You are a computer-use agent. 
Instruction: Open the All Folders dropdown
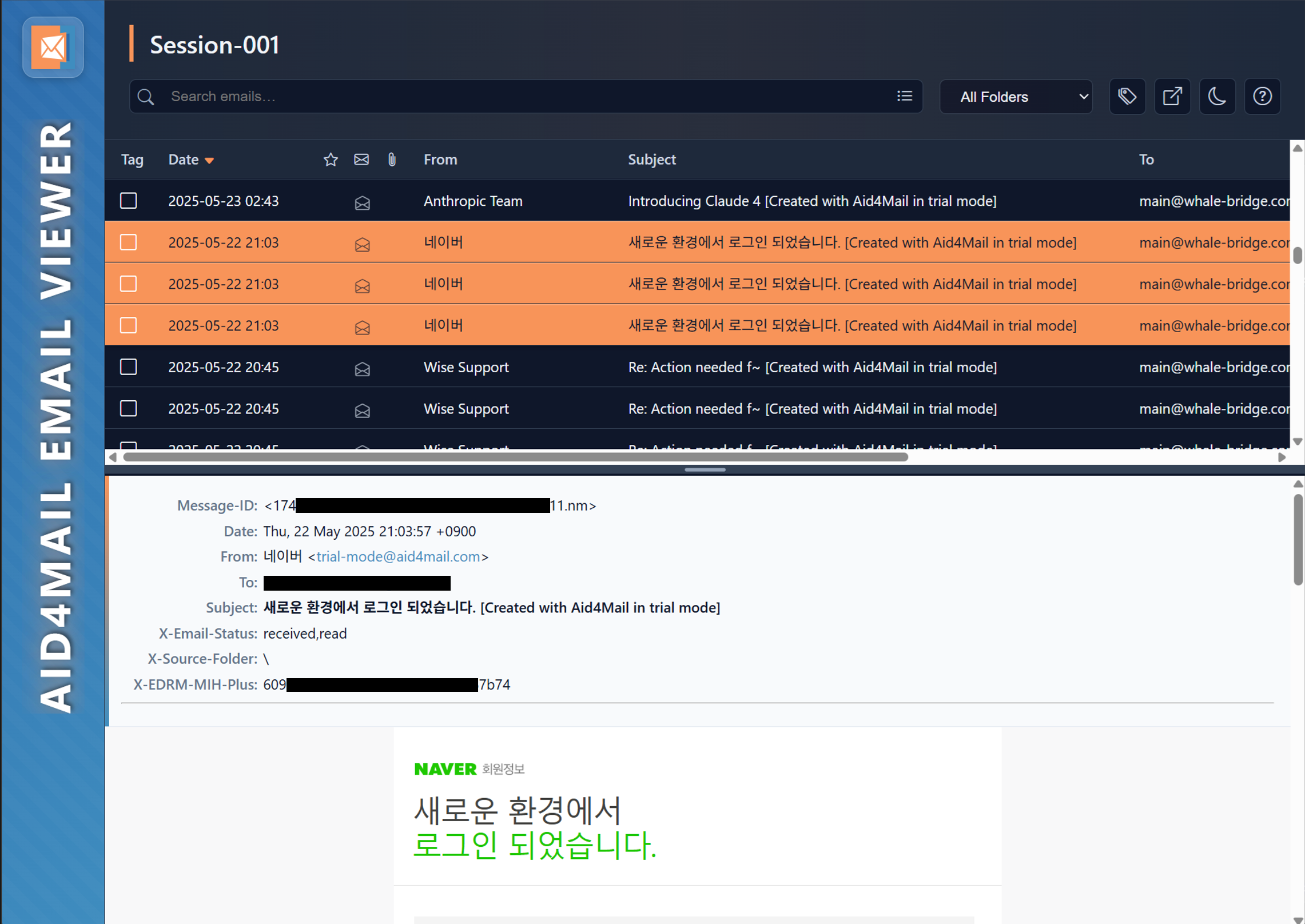pos(1016,97)
